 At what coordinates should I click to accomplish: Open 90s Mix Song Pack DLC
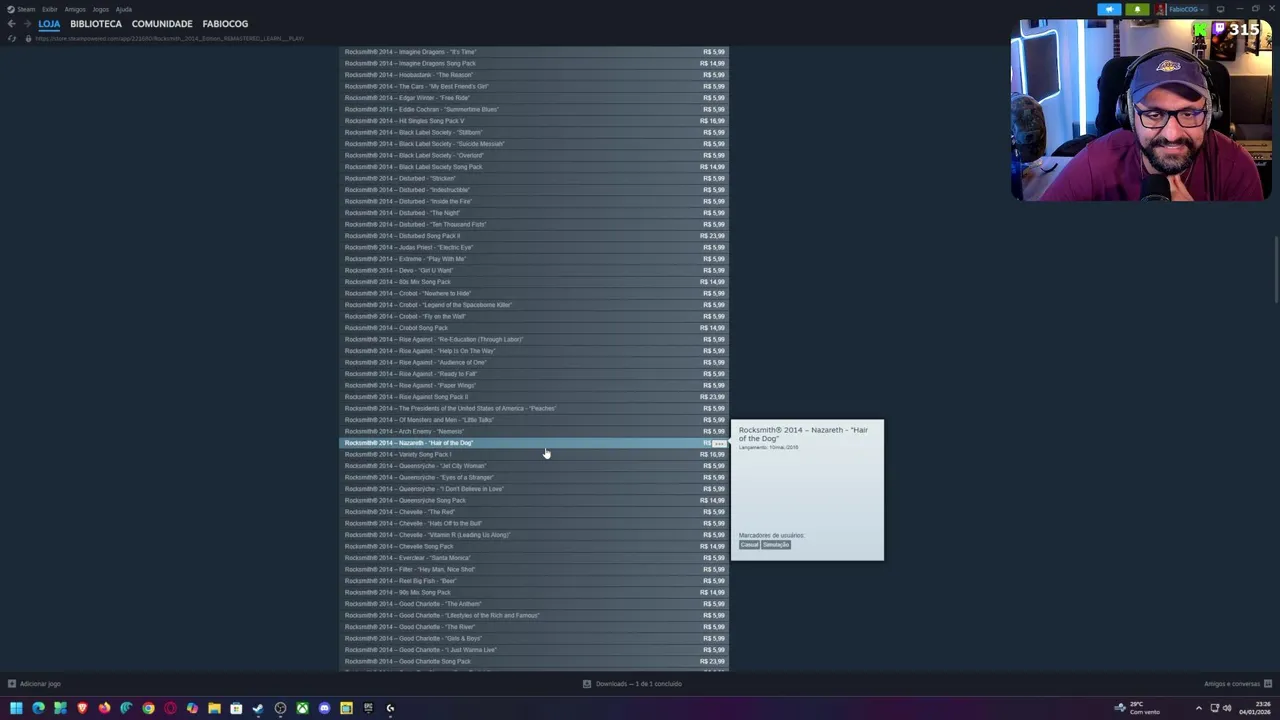tap(535, 592)
